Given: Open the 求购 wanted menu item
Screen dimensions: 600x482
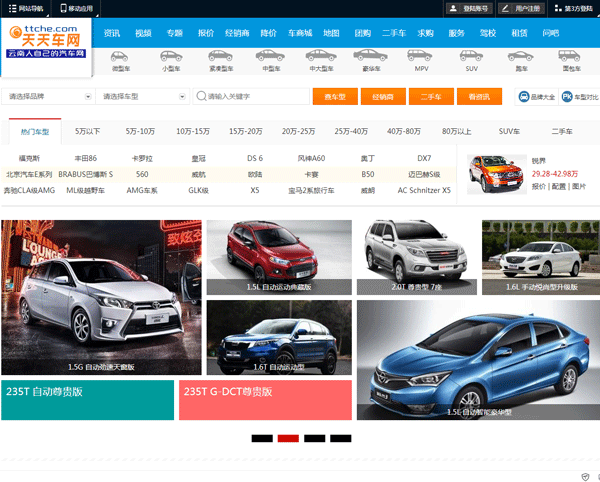Looking at the screenshot, I should click(x=425, y=33).
